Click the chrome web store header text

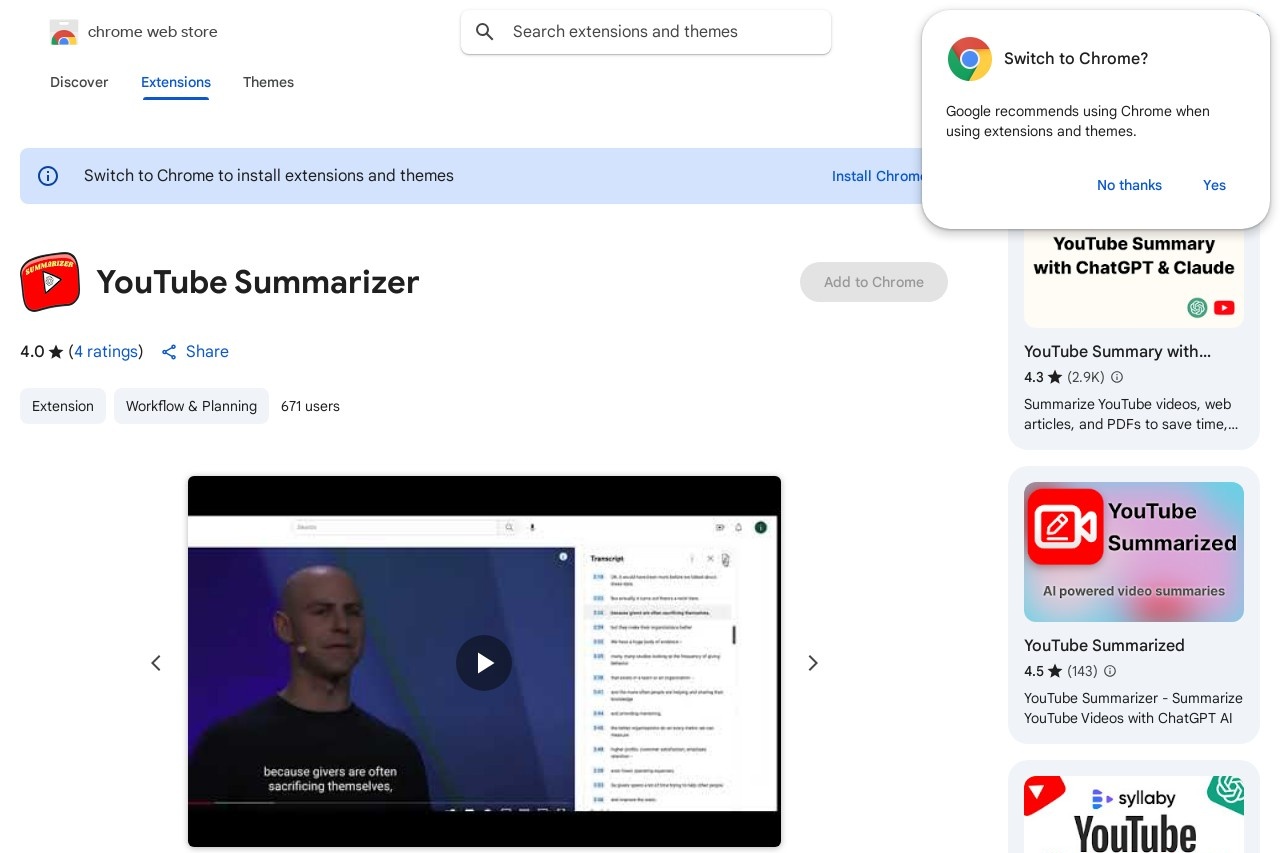tap(153, 32)
